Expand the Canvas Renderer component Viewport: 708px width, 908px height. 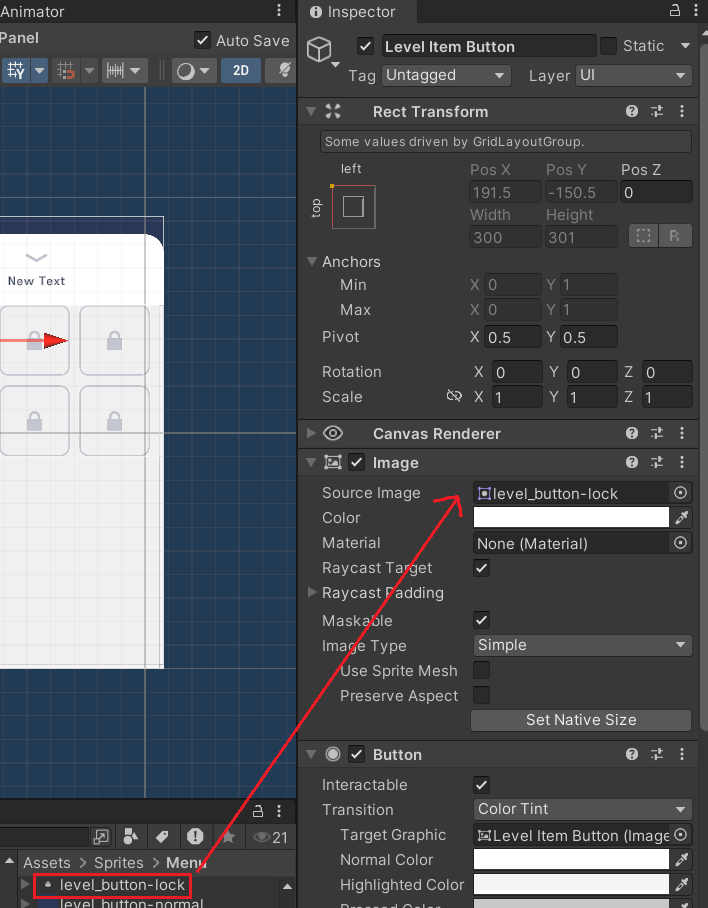point(311,433)
